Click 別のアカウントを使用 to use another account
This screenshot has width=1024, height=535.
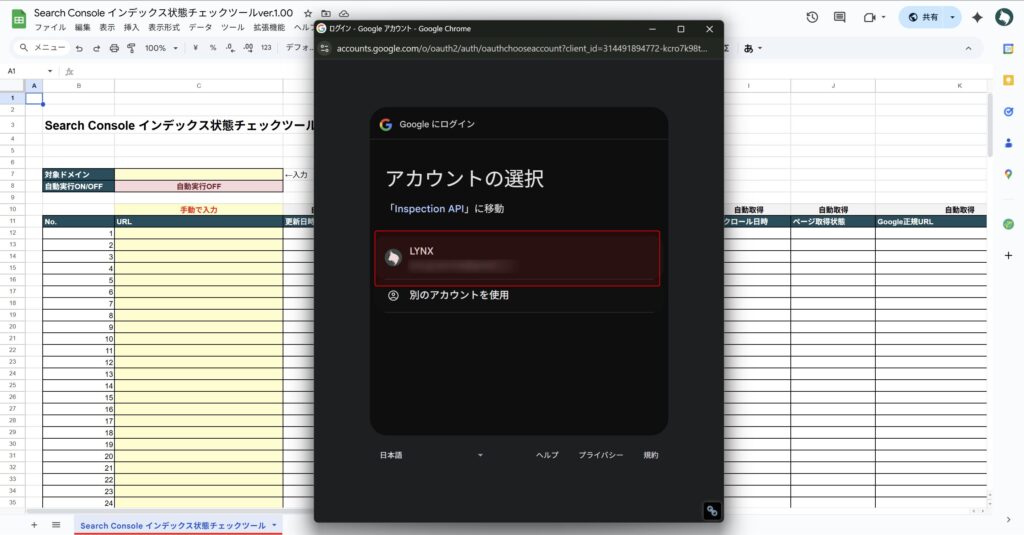[465, 296]
